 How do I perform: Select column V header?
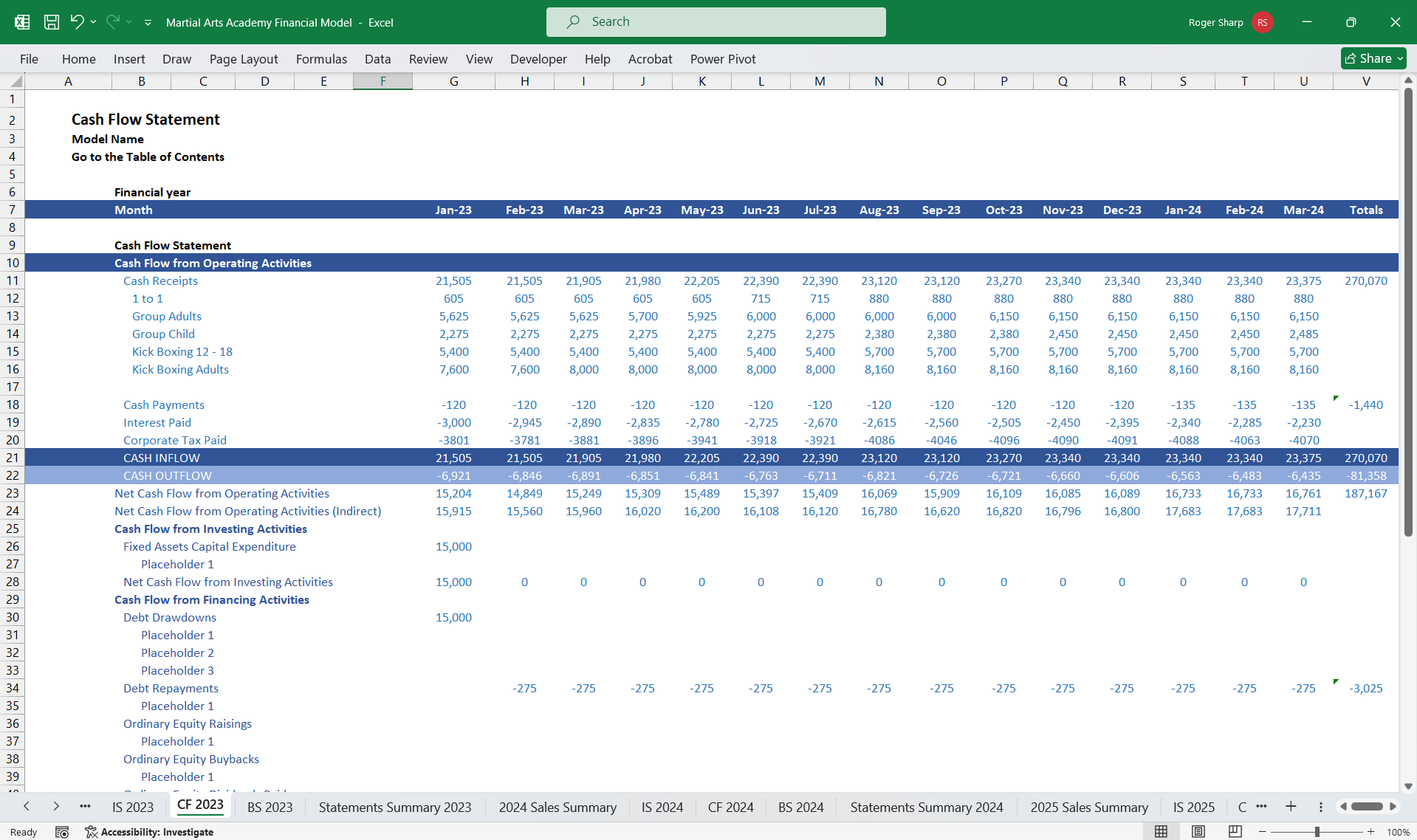1366,81
